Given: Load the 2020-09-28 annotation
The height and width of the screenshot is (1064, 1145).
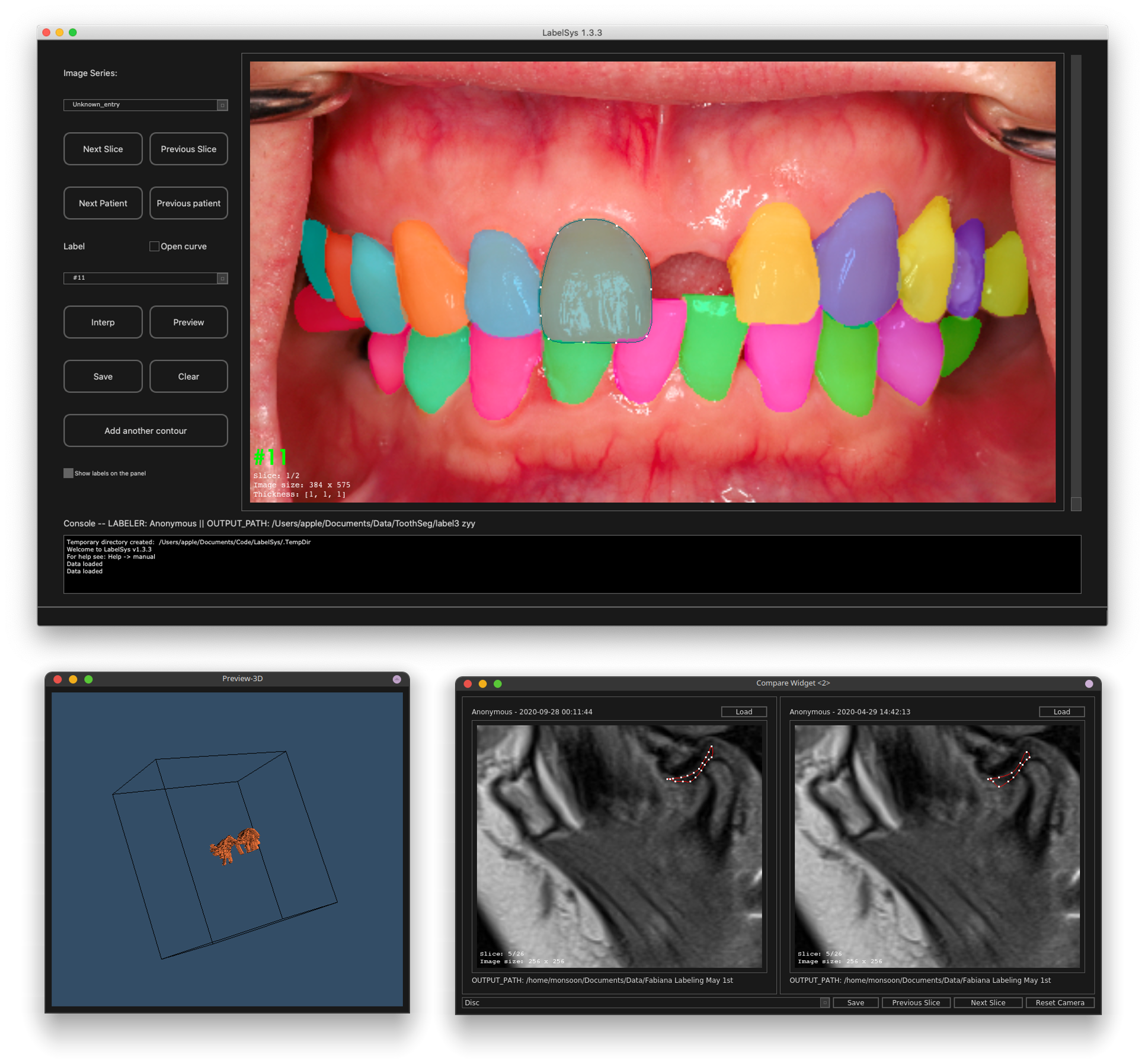Looking at the screenshot, I should (x=743, y=711).
